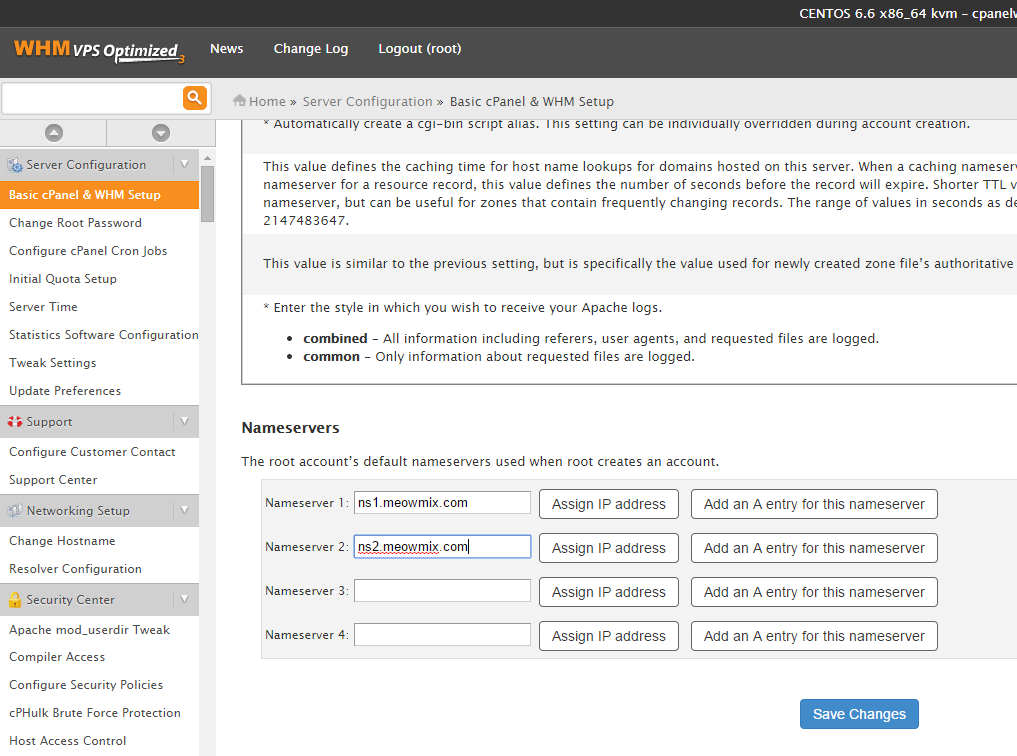The height and width of the screenshot is (756, 1017).
Task: Focus the empty Nameserver 4 field
Action: click(x=442, y=635)
